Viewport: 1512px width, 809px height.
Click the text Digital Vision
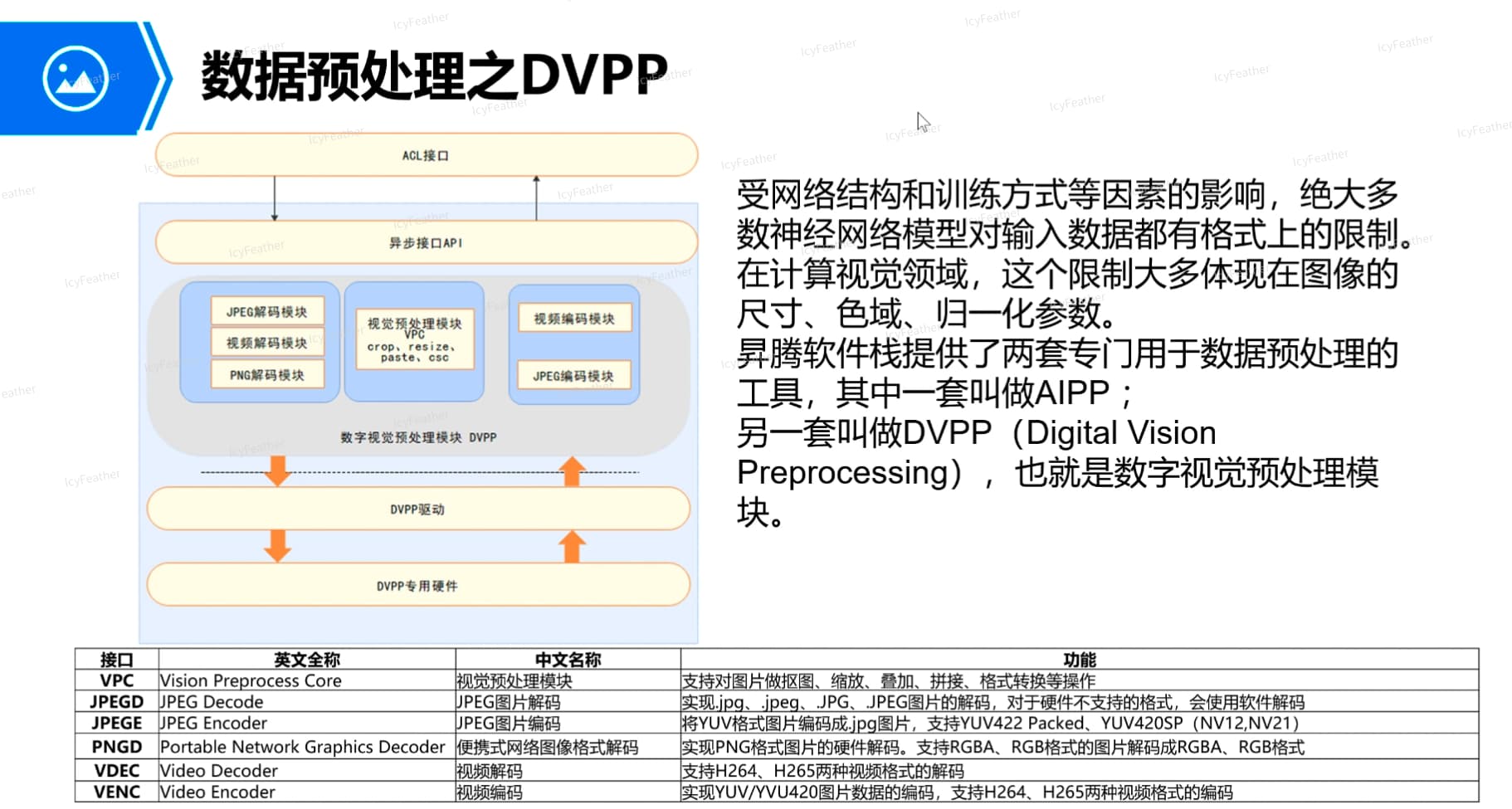[x=1121, y=432]
